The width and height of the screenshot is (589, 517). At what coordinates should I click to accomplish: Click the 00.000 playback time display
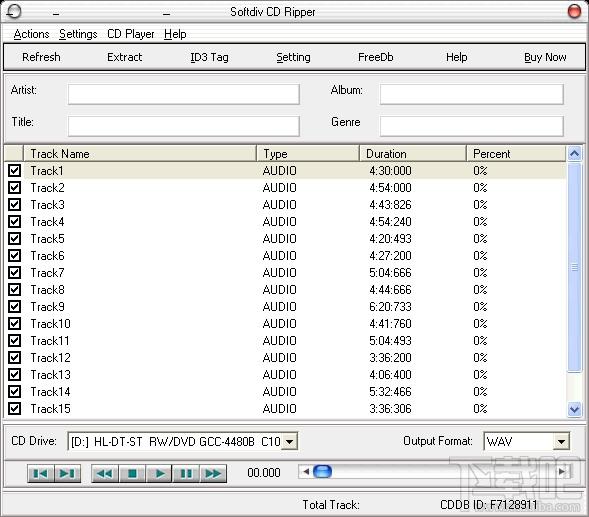pyautogui.click(x=264, y=473)
